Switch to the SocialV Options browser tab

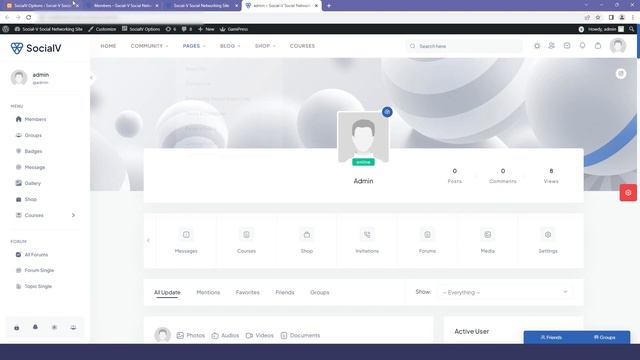pyautogui.click(x=42, y=6)
